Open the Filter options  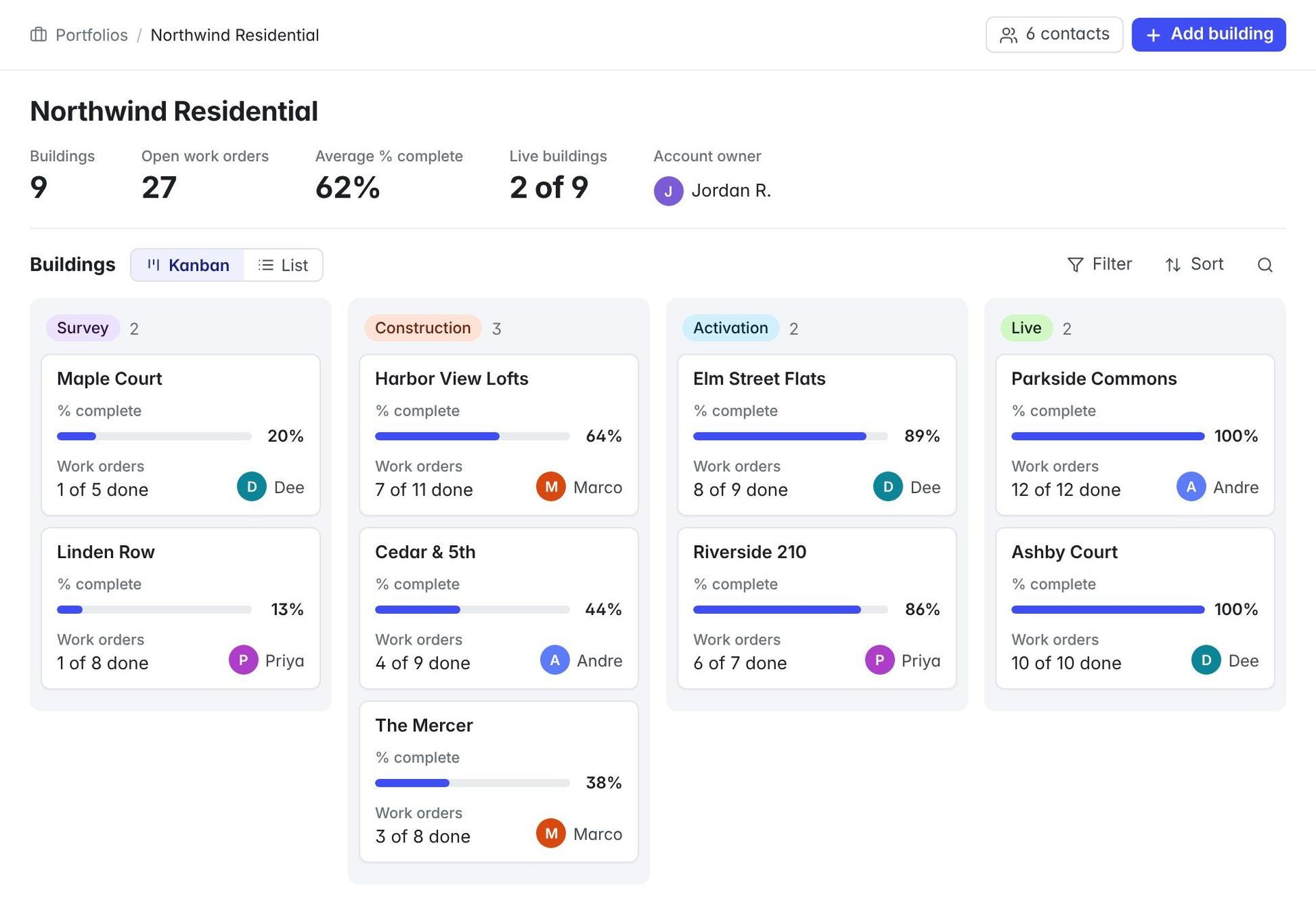1099,265
